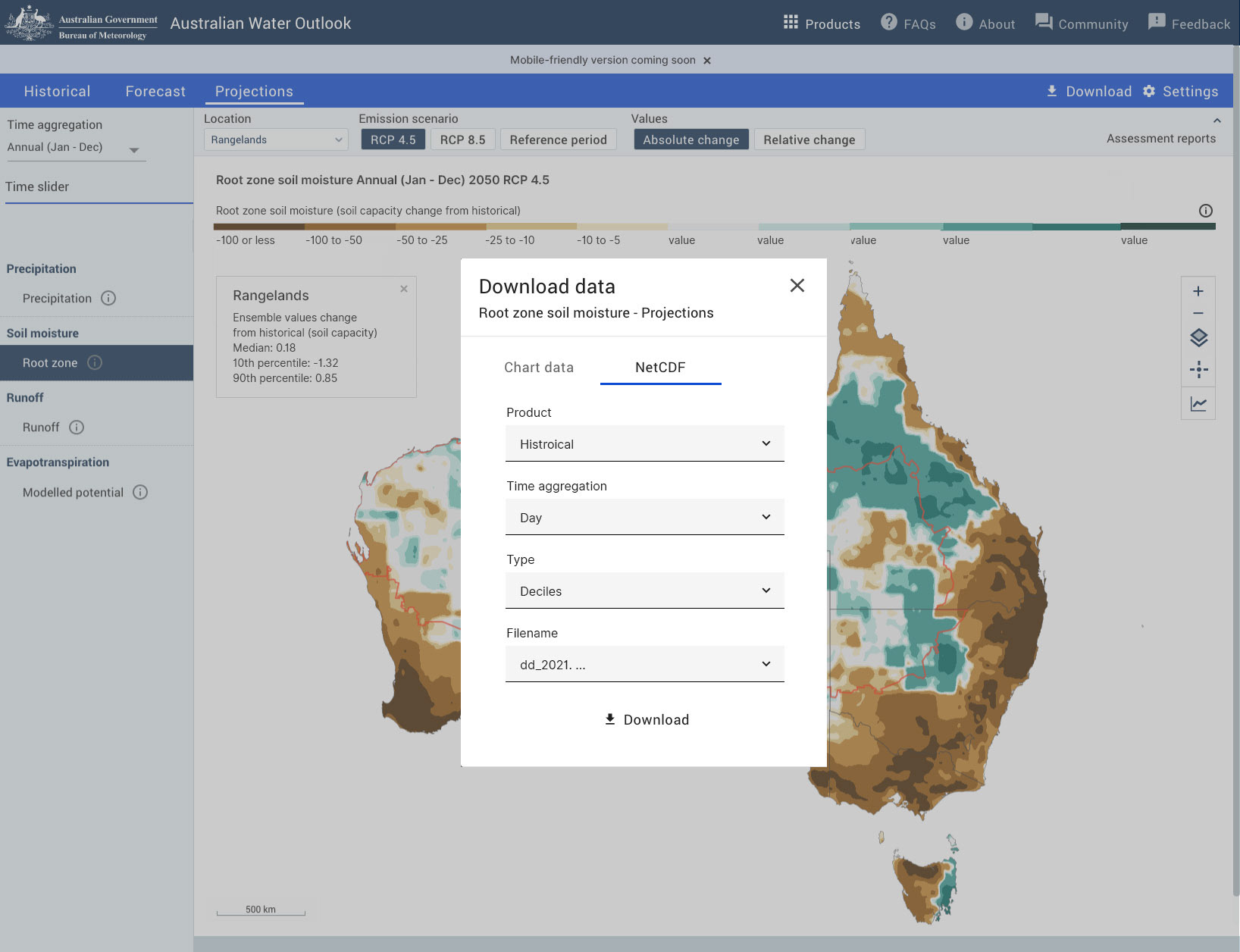The image size is (1240, 952).
Task: Open Assessment reports link
Action: click(1160, 139)
